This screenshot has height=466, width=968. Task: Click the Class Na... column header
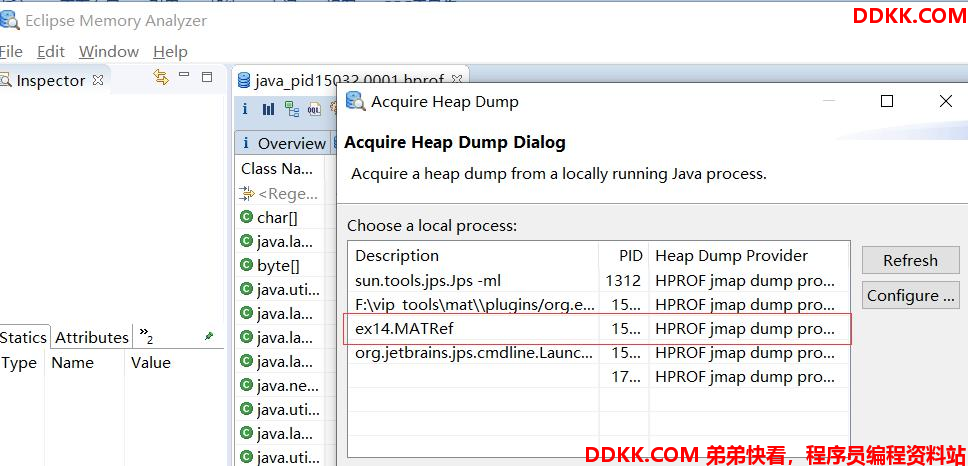[x=281, y=169]
